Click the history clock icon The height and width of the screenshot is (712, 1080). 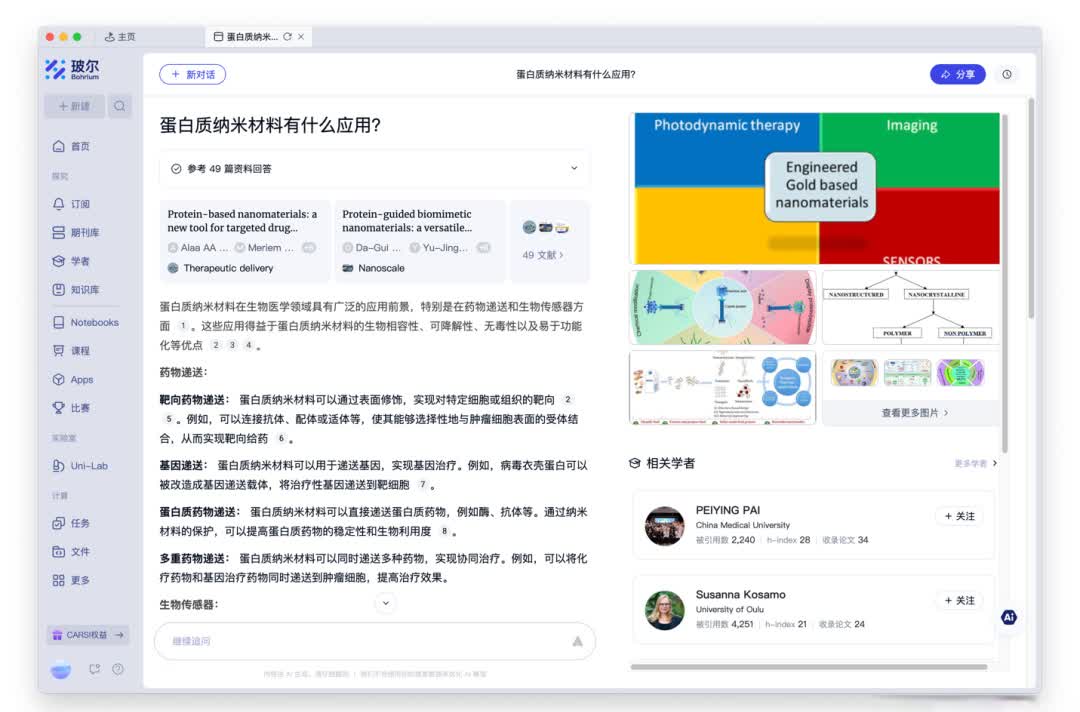[x=1007, y=74]
